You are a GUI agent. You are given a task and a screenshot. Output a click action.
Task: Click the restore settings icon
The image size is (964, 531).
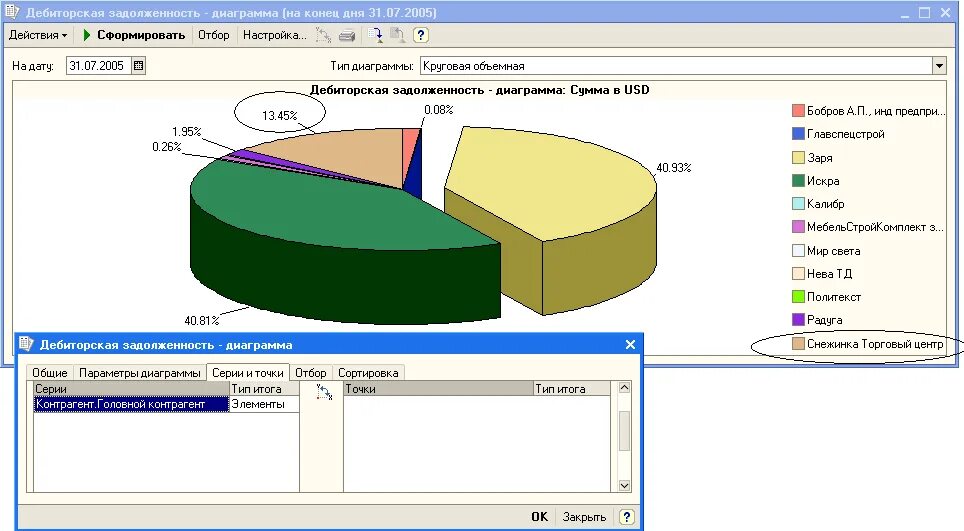click(397, 35)
